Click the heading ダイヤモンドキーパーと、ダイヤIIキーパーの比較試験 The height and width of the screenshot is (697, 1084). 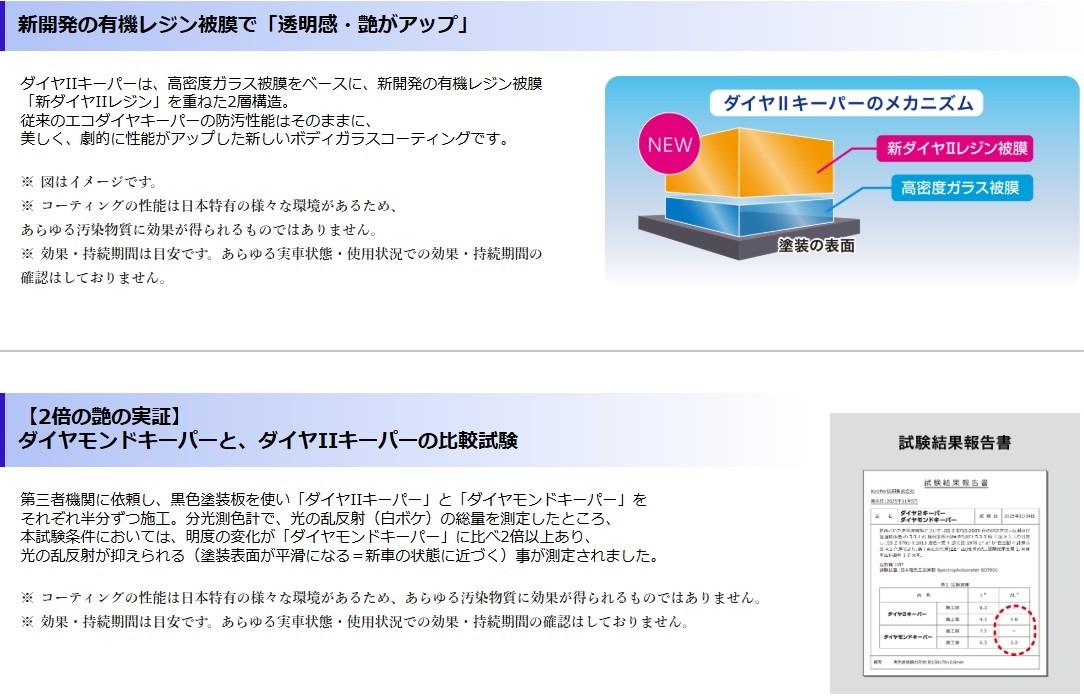pyautogui.click(x=268, y=440)
